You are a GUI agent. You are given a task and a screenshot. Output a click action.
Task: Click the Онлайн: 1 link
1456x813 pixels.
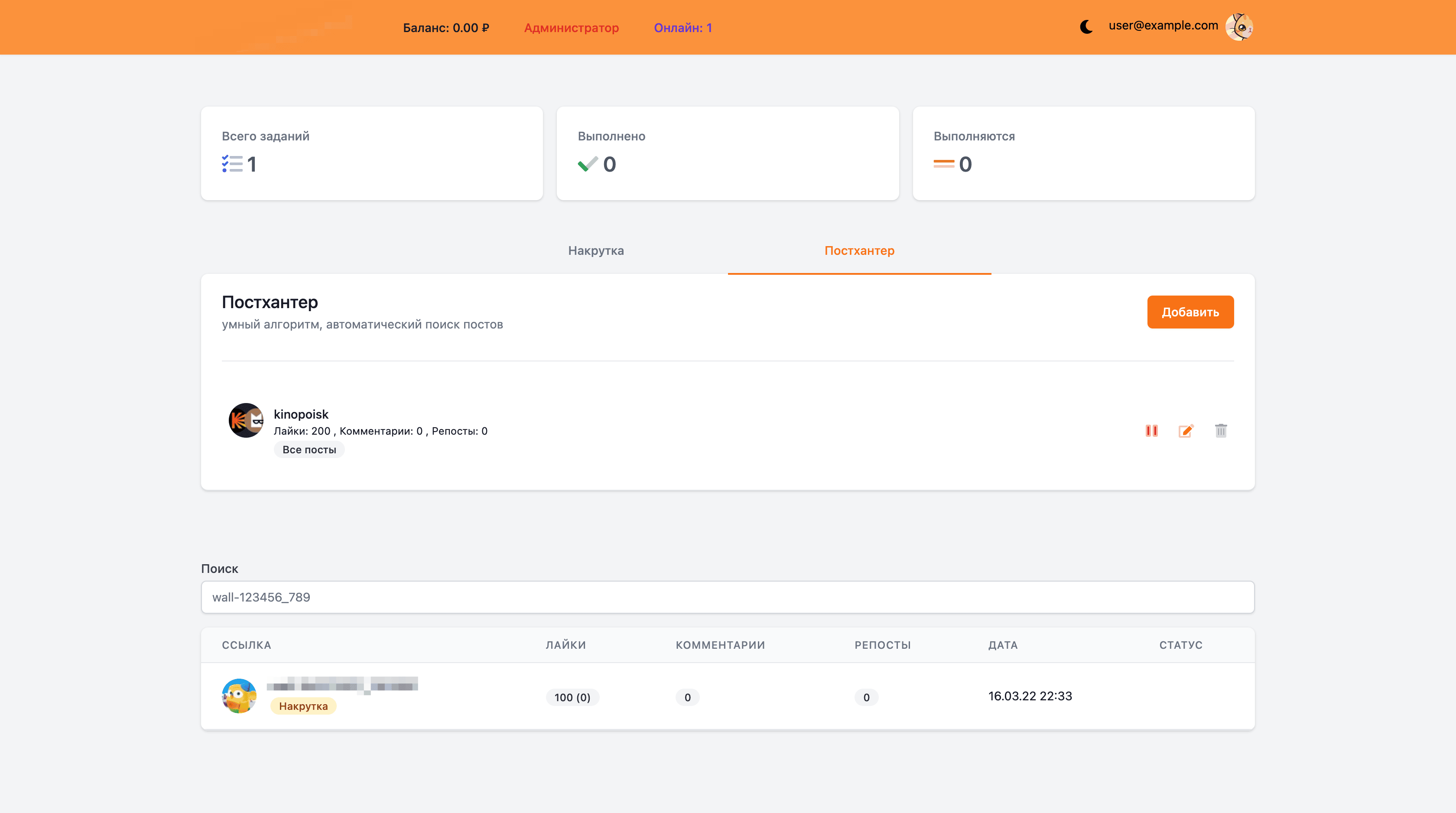coord(682,28)
